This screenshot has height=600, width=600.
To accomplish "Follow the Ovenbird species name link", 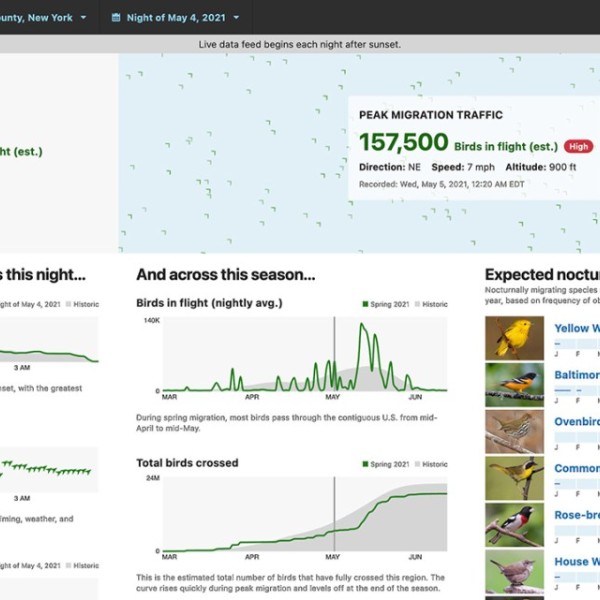I will coord(577,422).
